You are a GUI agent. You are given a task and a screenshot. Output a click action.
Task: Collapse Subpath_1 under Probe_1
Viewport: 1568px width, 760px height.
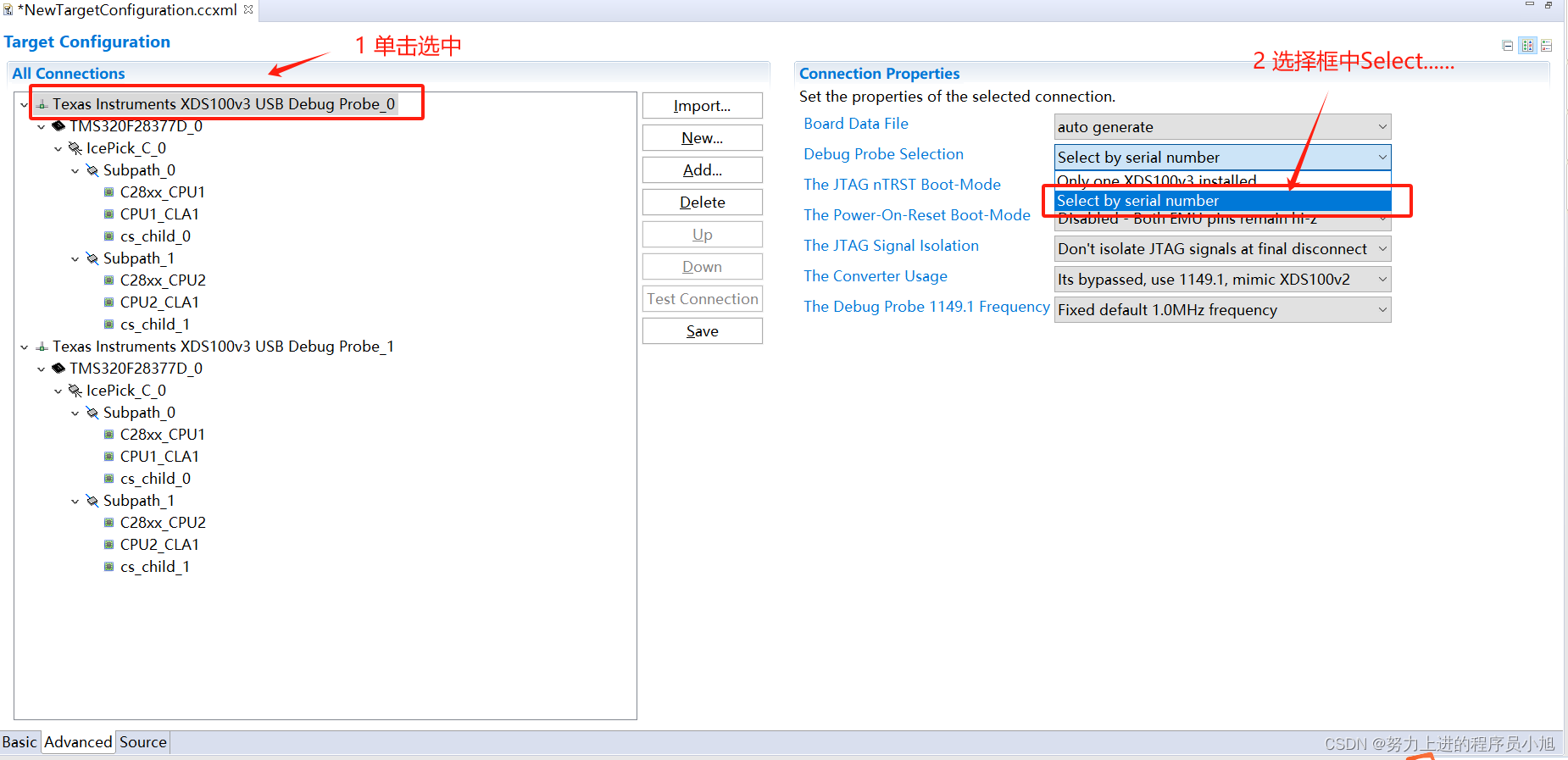pyautogui.click(x=75, y=502)
